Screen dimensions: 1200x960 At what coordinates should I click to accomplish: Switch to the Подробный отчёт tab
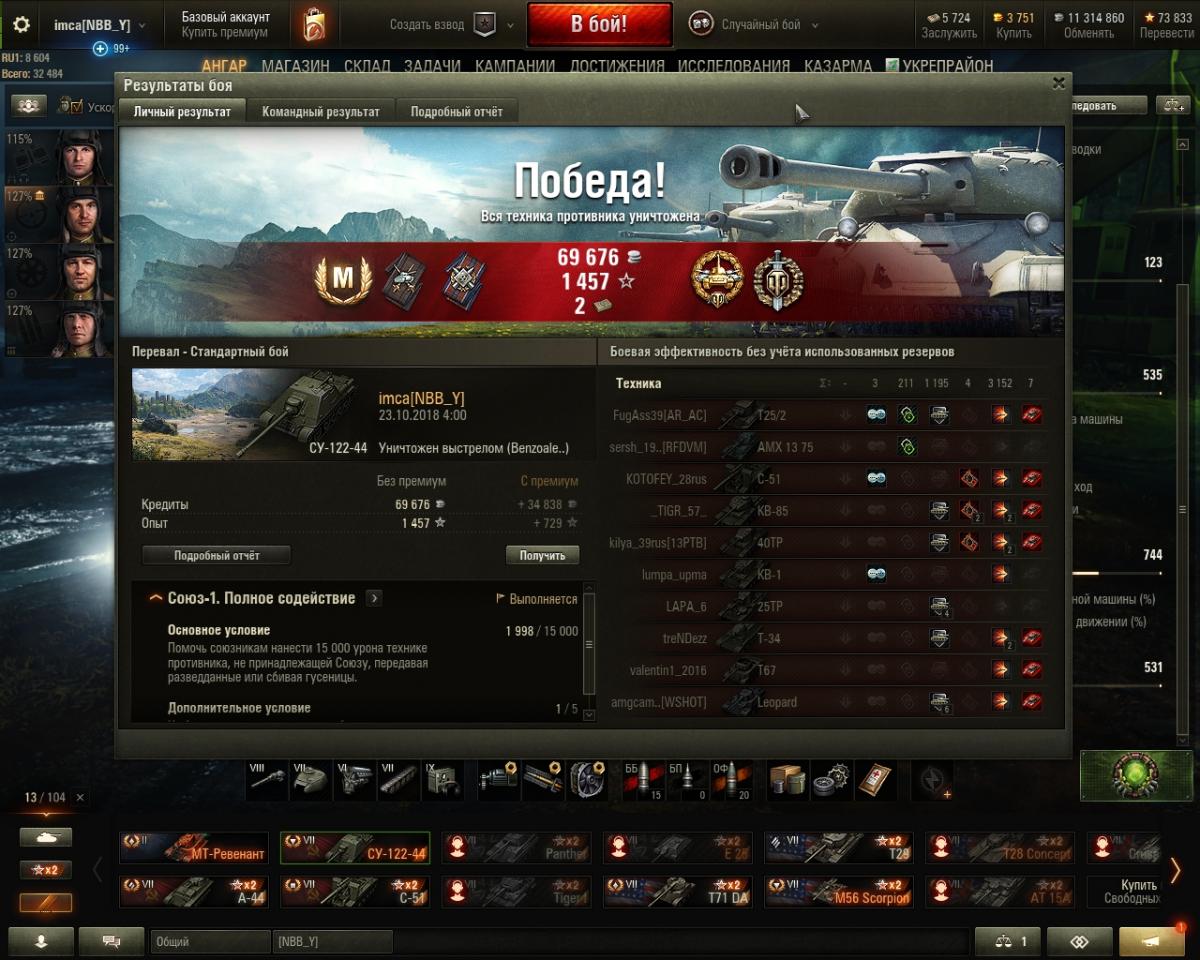click(x=457, y=112)
